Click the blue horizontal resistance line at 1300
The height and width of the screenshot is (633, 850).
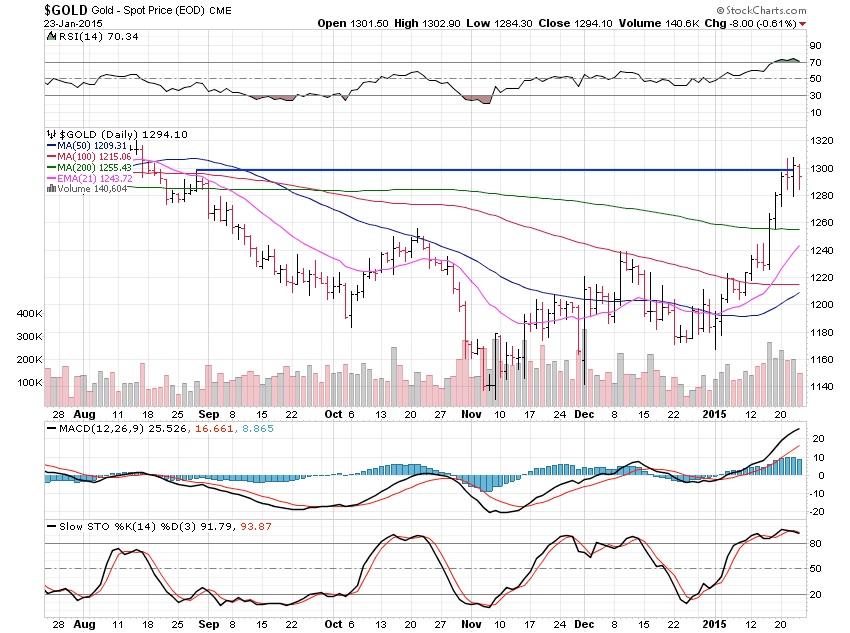coord(500,170)
